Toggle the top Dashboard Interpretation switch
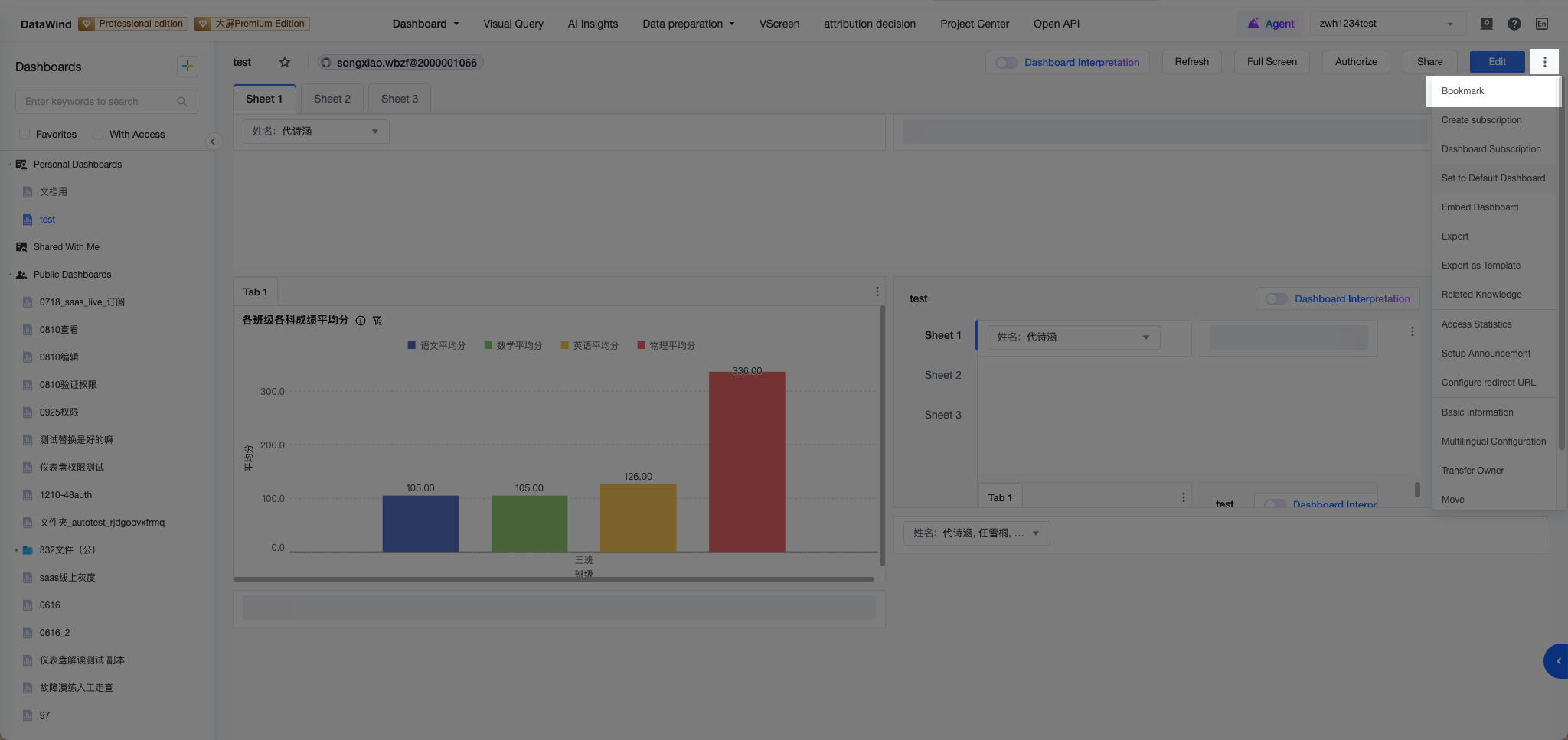1568x740 pixels. 1006,63
